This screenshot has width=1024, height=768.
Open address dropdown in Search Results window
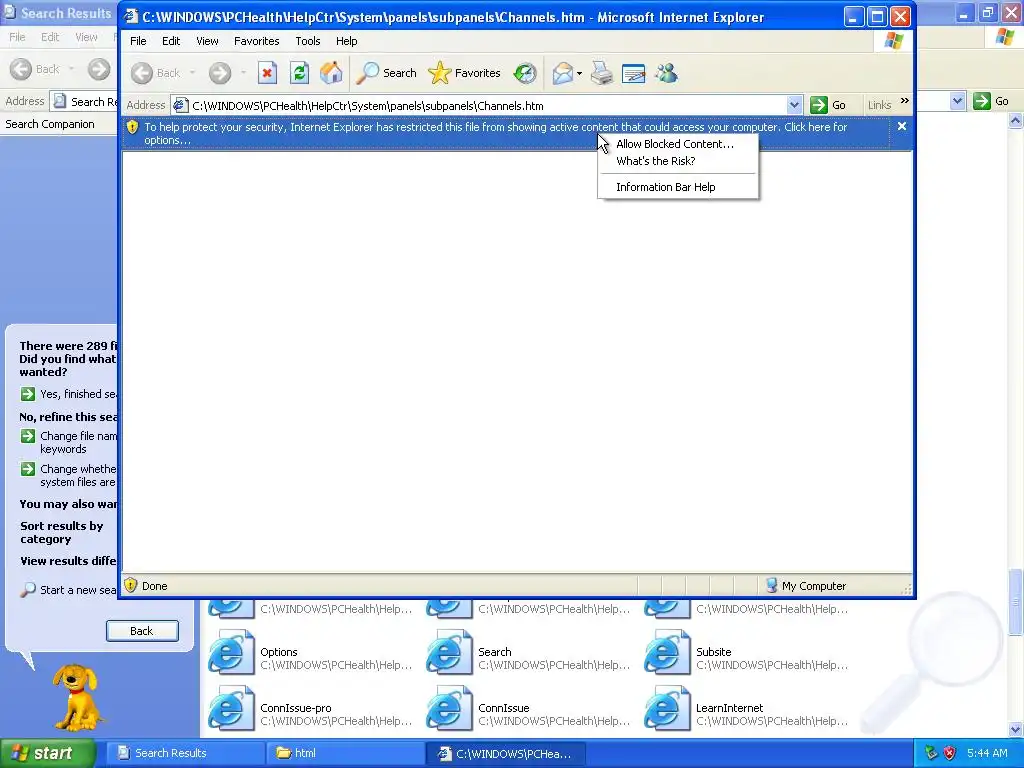957,101
